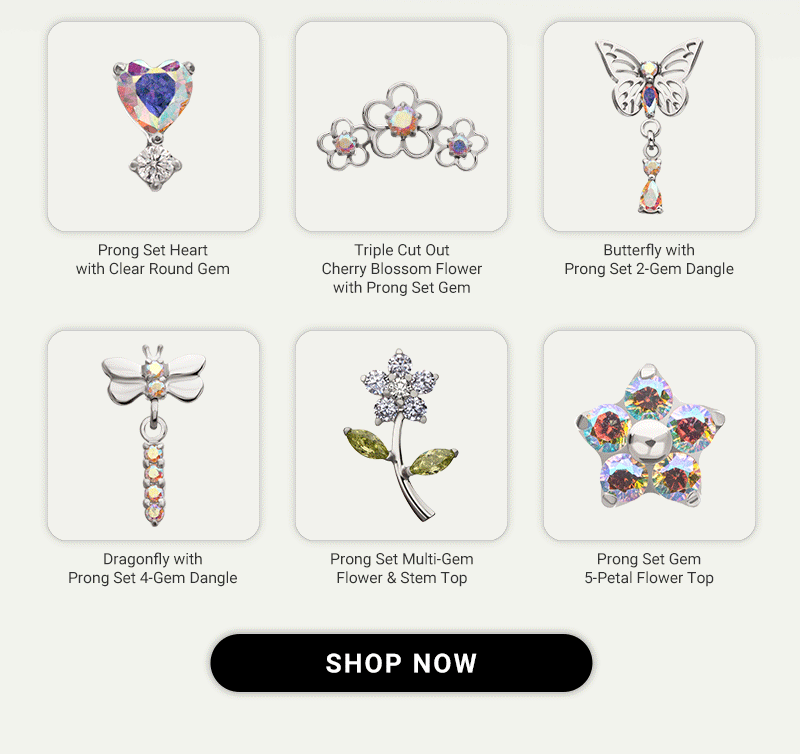Open the Triple Cherry Blossom Flower image
The height and width of the screenshot is (754, 800).
[402, 126]
